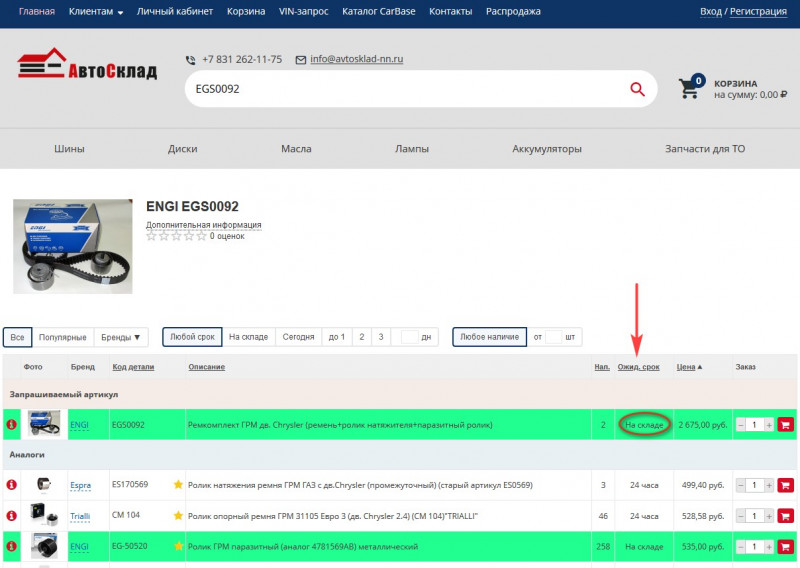Increase quantity for Espra row
Image resolution: width=800 pixels, height=568 pixels.
pyautogui.click(x=769, y=485)
